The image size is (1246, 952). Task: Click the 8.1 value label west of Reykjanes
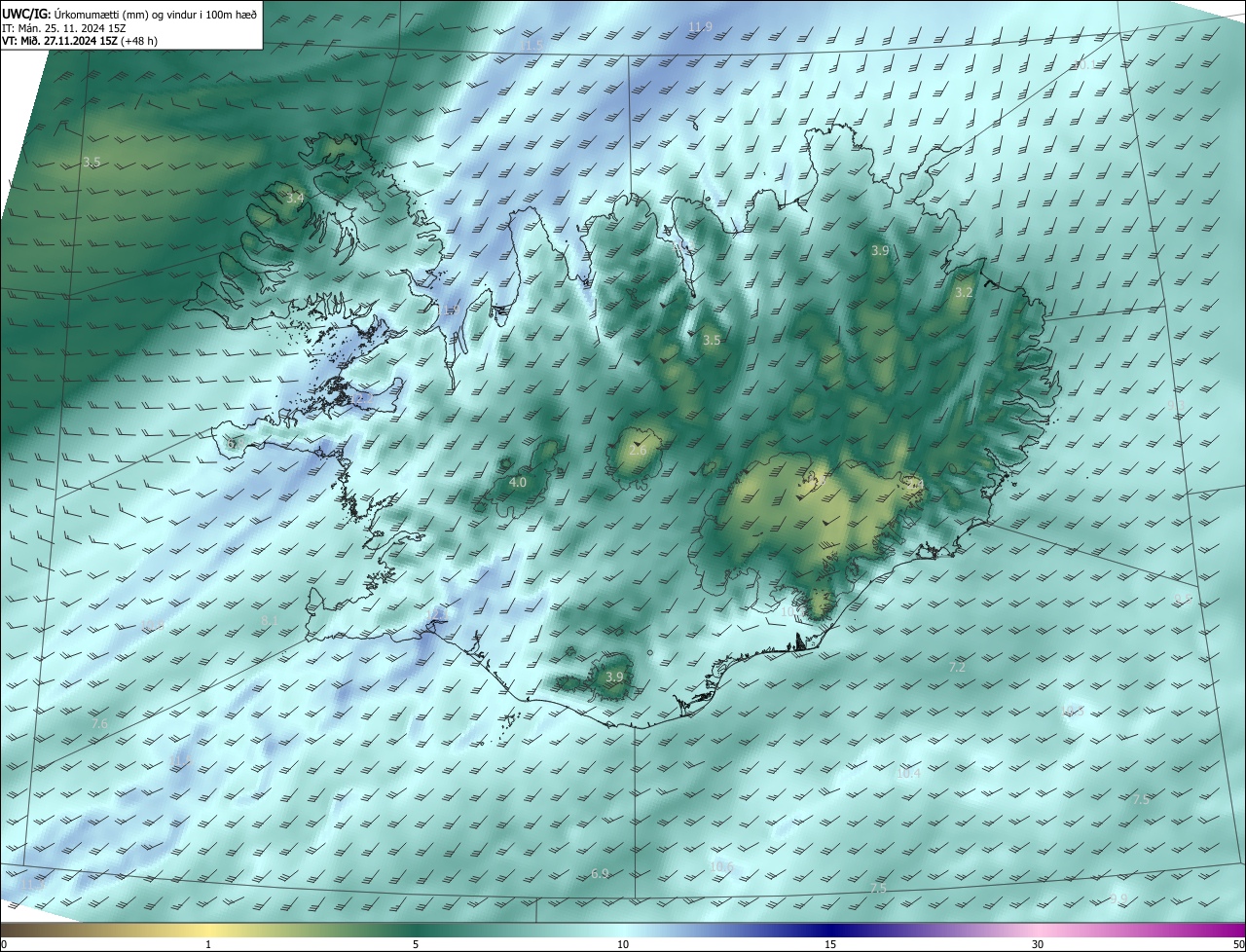pos(270,620)
